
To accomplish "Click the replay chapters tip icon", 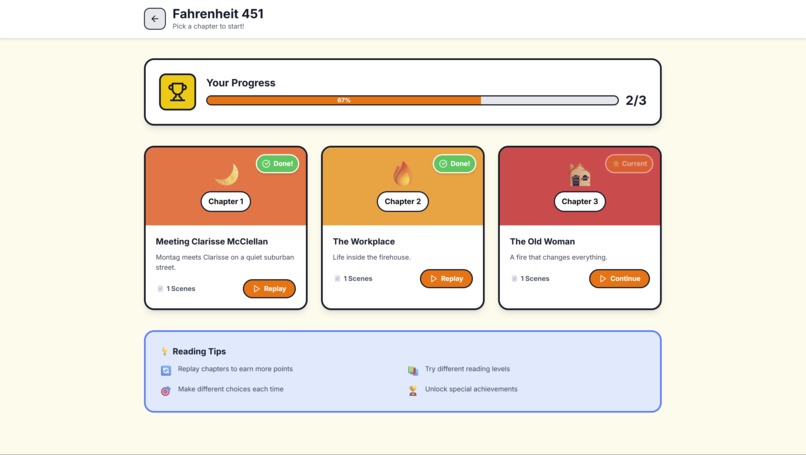I will tap(166, 370).
